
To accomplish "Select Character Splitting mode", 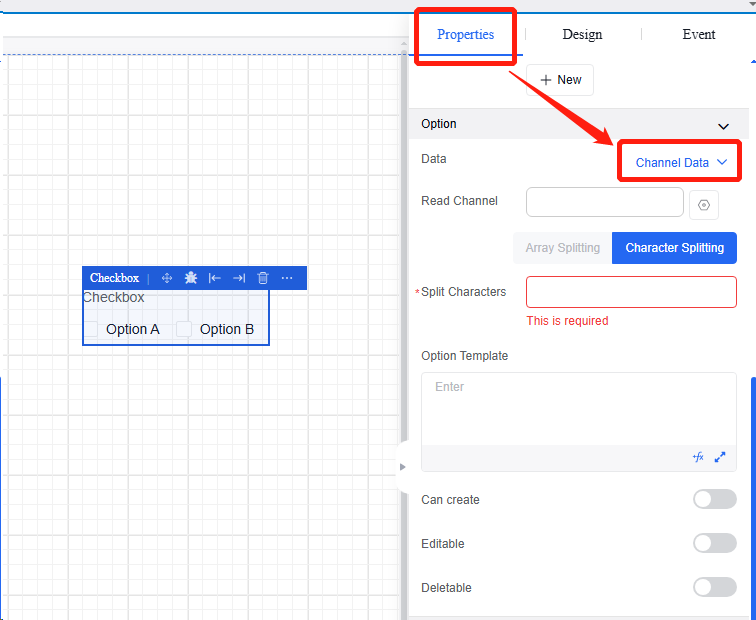I will coord(675,248).
